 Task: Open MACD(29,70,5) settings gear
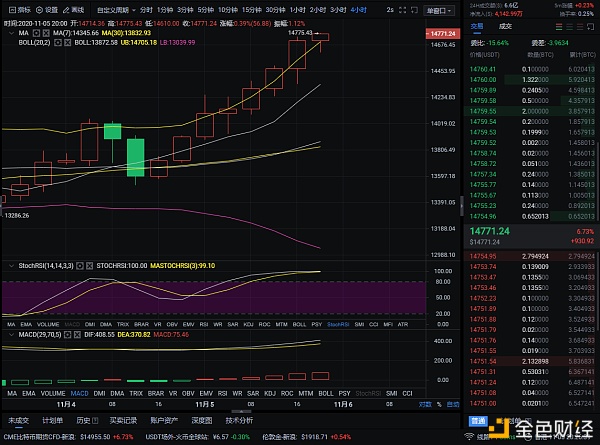tap(67, 334)
